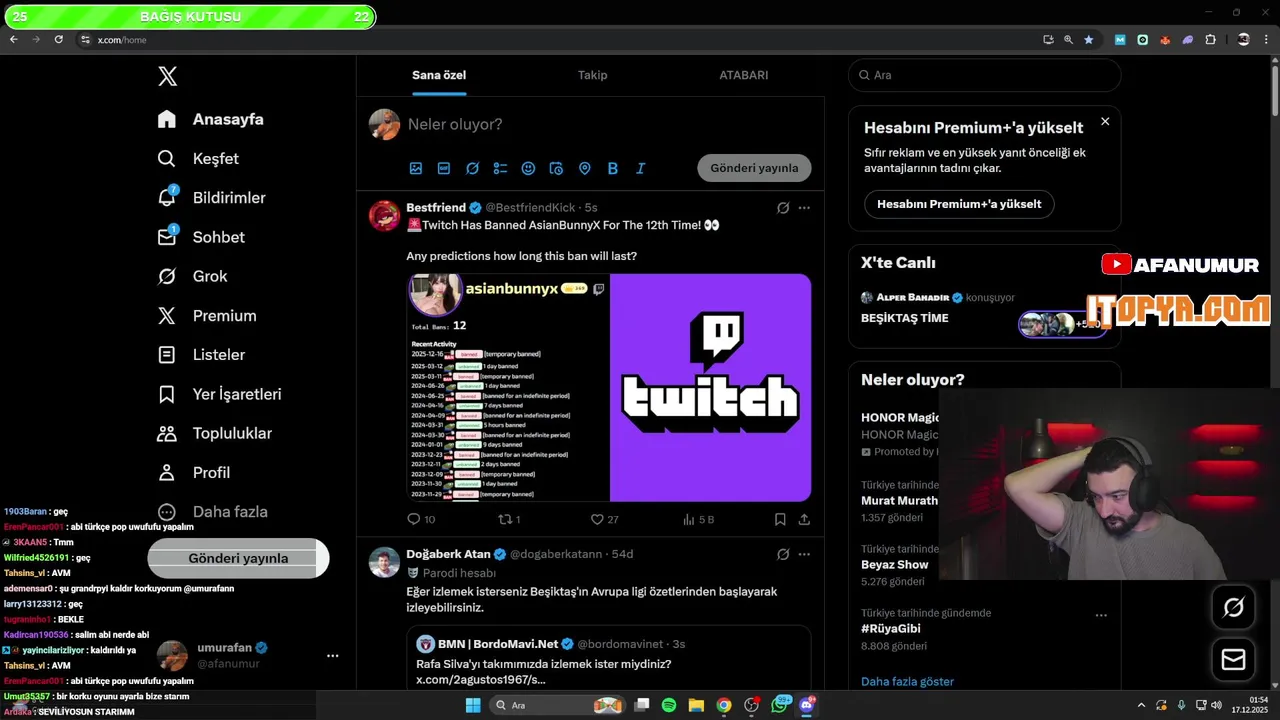
Task: Open Keşfet explore page
Action: pos(198,158)
